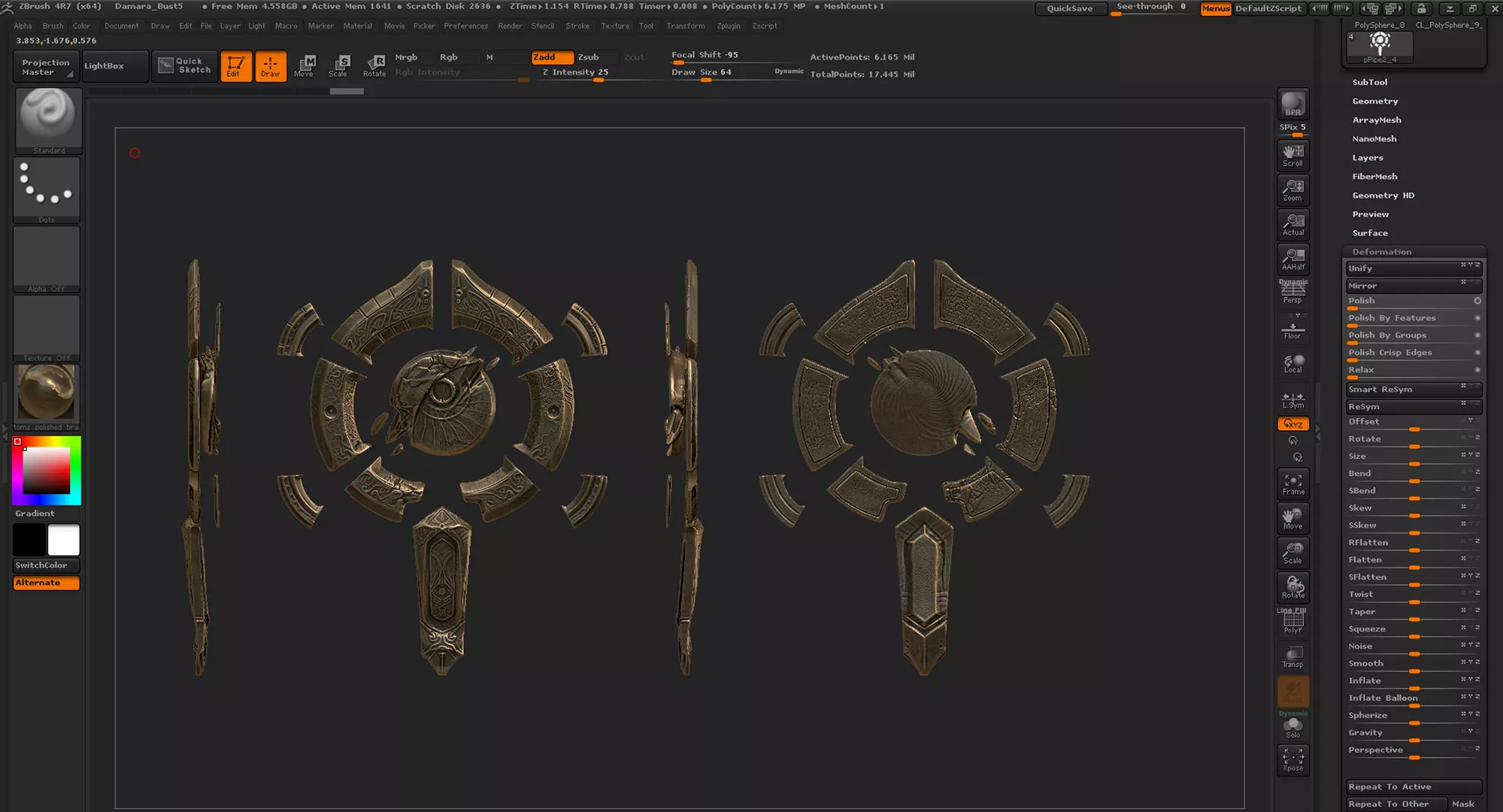
Task: Toggle the Persp perspective icon
Action: pos(1292,291)
